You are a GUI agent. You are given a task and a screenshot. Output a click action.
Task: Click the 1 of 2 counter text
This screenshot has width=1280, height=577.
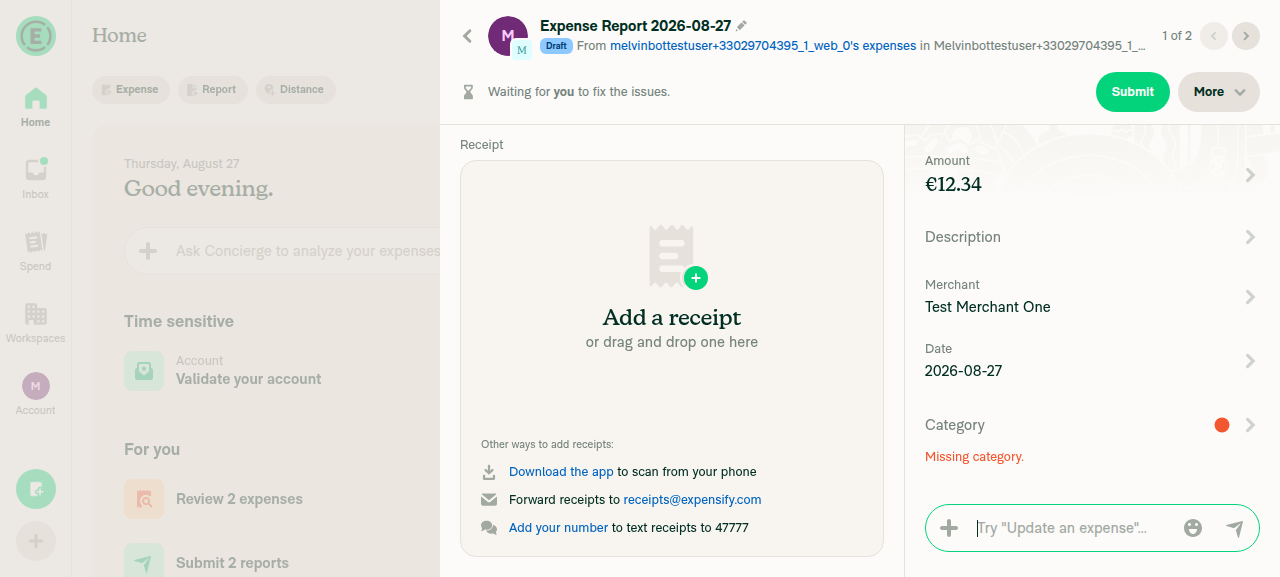click(1177, 36)
